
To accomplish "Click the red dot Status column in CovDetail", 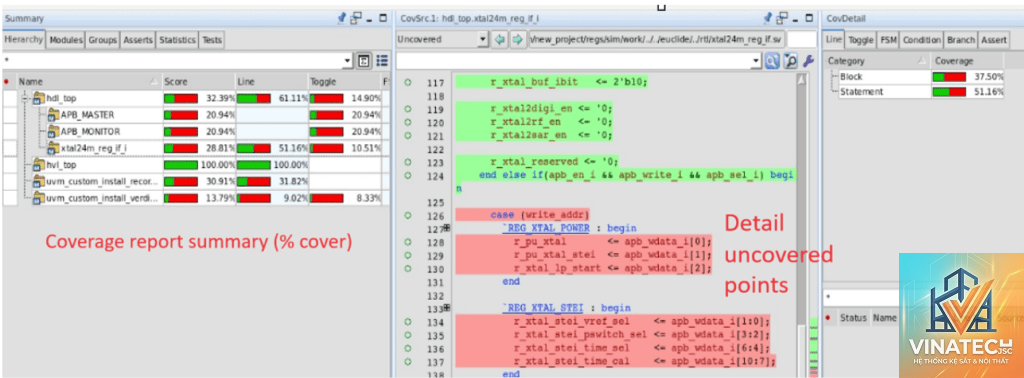I will pos(829,318).
